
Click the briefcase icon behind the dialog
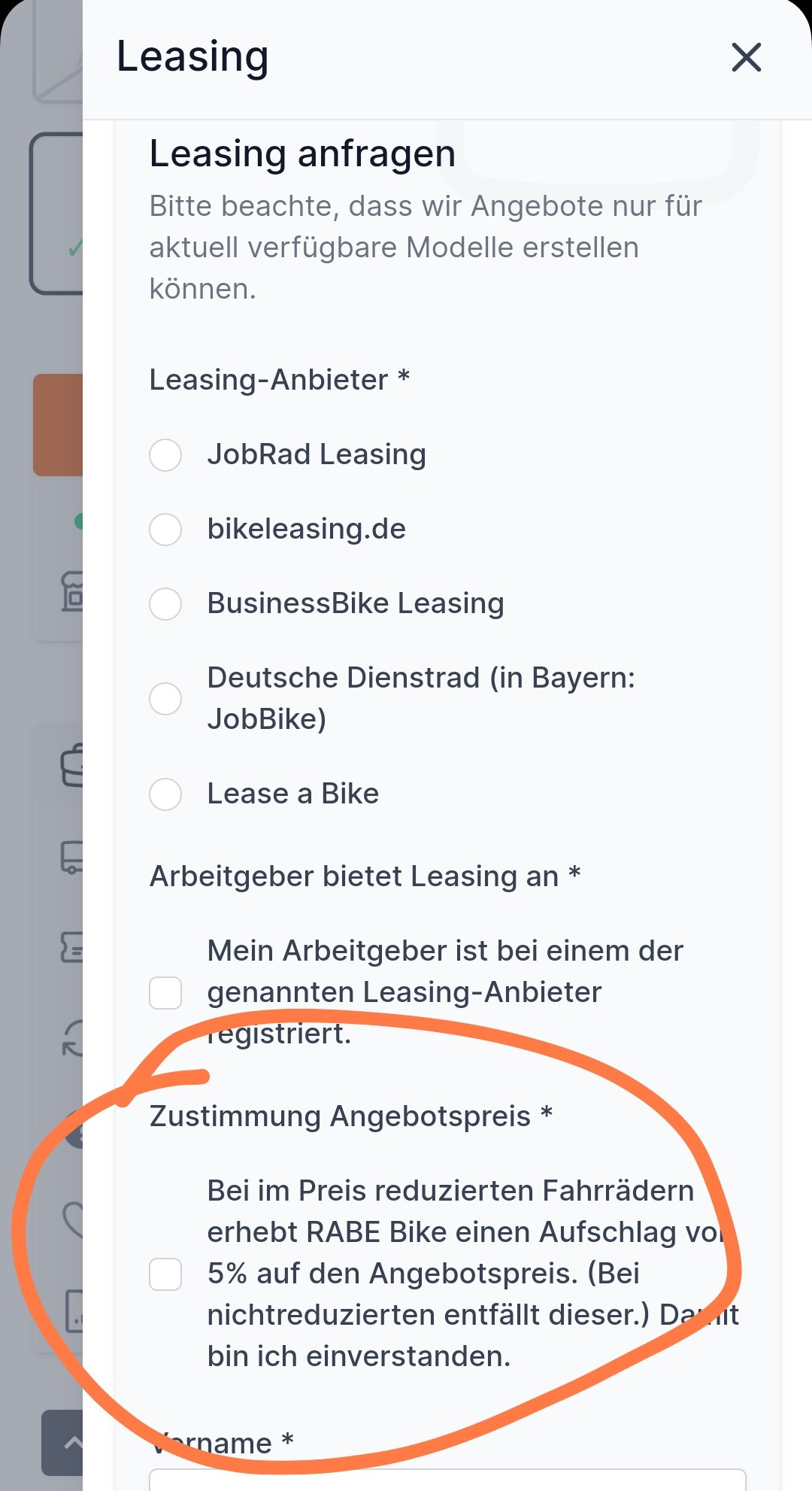tap(72, 765)
